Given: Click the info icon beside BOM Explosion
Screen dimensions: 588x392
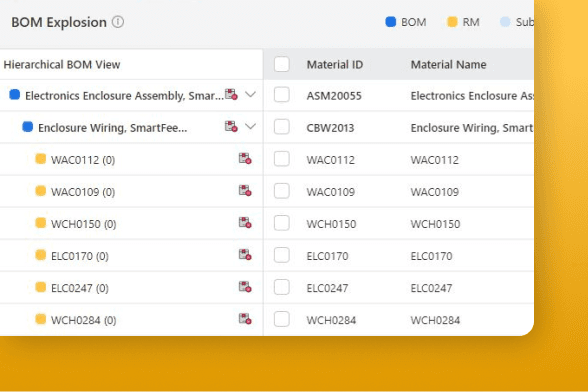Looking at the screenshot, I should 118,22.
